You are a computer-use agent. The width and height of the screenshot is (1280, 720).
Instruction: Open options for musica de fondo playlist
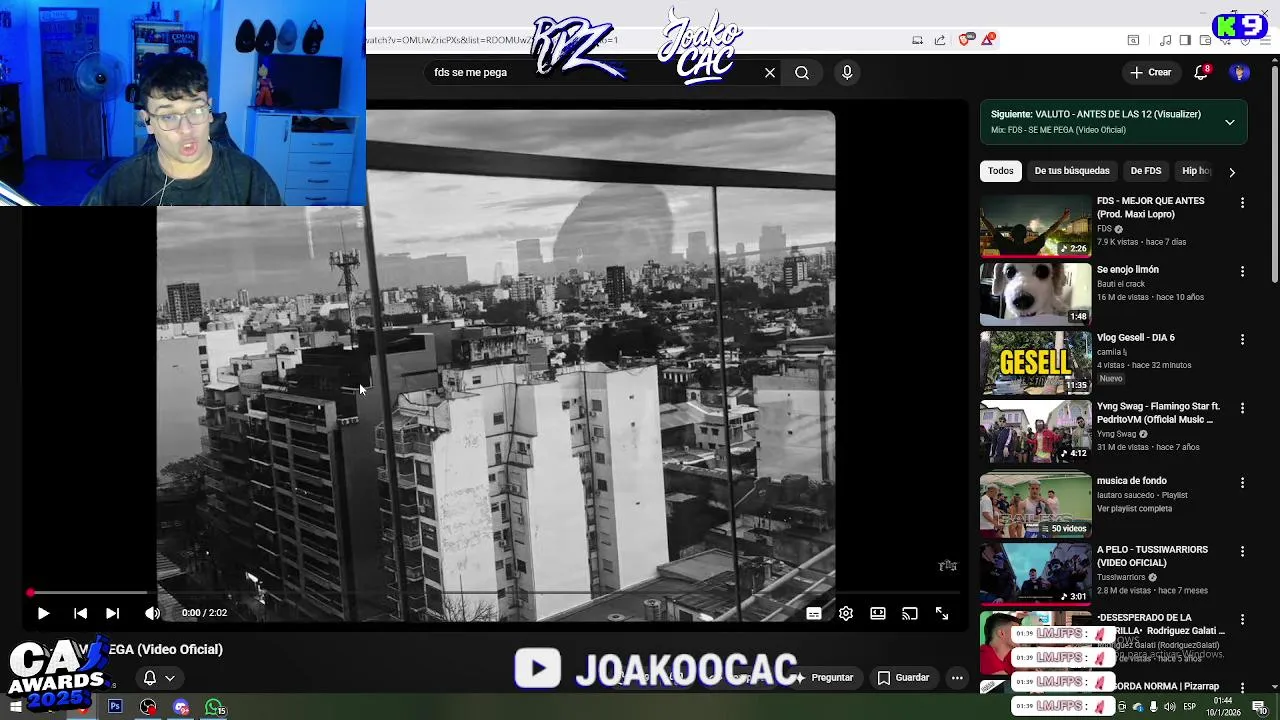point(1242,482)
